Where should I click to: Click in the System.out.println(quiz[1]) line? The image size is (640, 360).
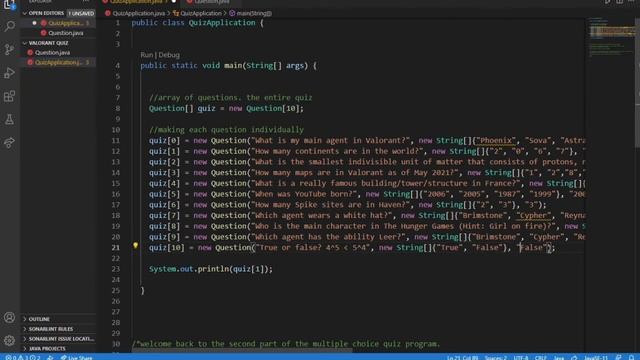tap(211, 269)
